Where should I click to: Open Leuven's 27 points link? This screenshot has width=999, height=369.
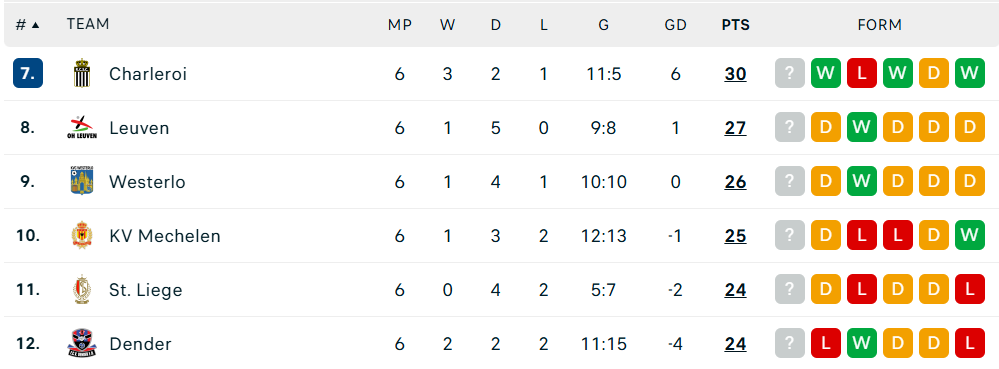(x=735, y=128)
